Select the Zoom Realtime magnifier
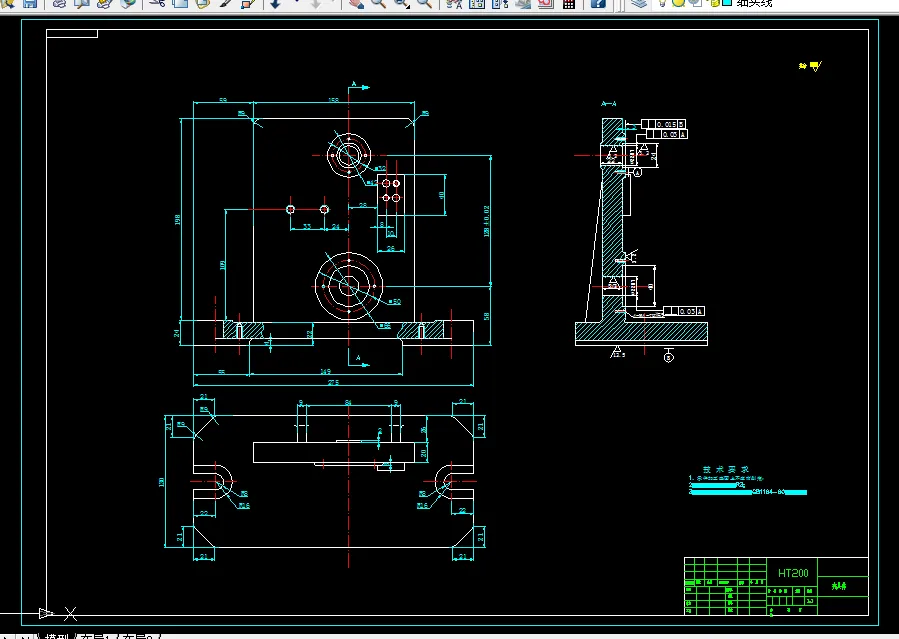This screenshot has width=899, height=639. [378, 3]
